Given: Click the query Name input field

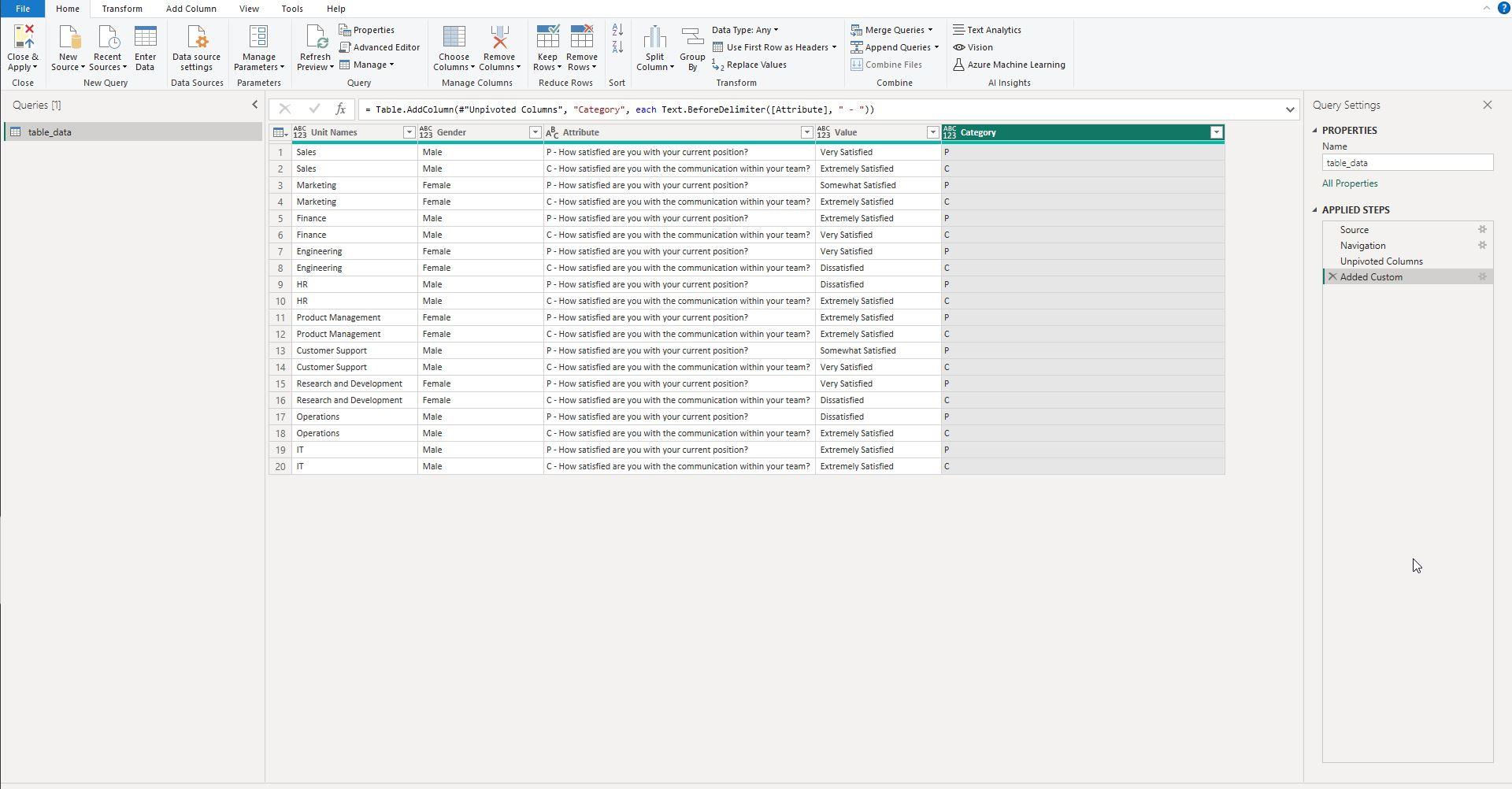Looking at the screenshot, I should click(1406, 163).
